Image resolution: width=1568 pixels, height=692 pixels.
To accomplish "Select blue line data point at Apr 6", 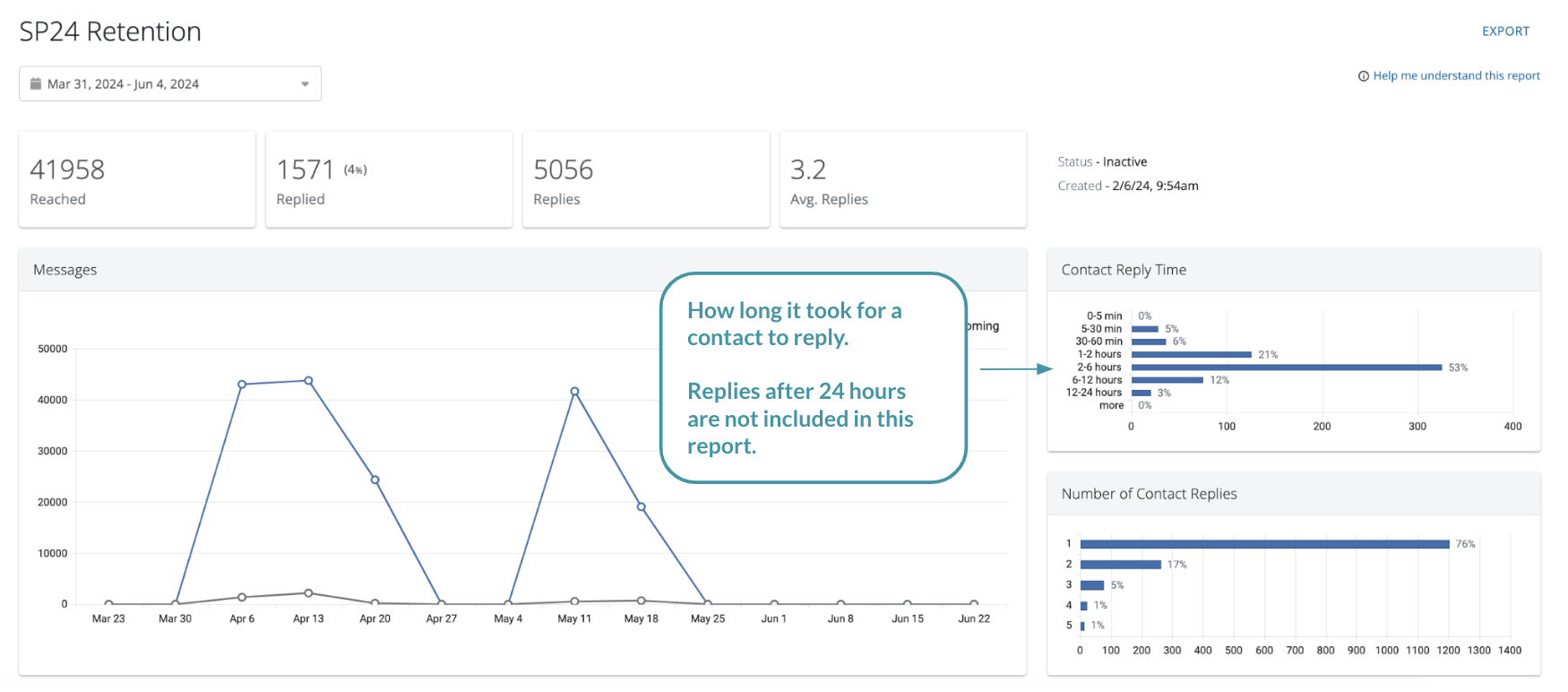I will point(242,385).
